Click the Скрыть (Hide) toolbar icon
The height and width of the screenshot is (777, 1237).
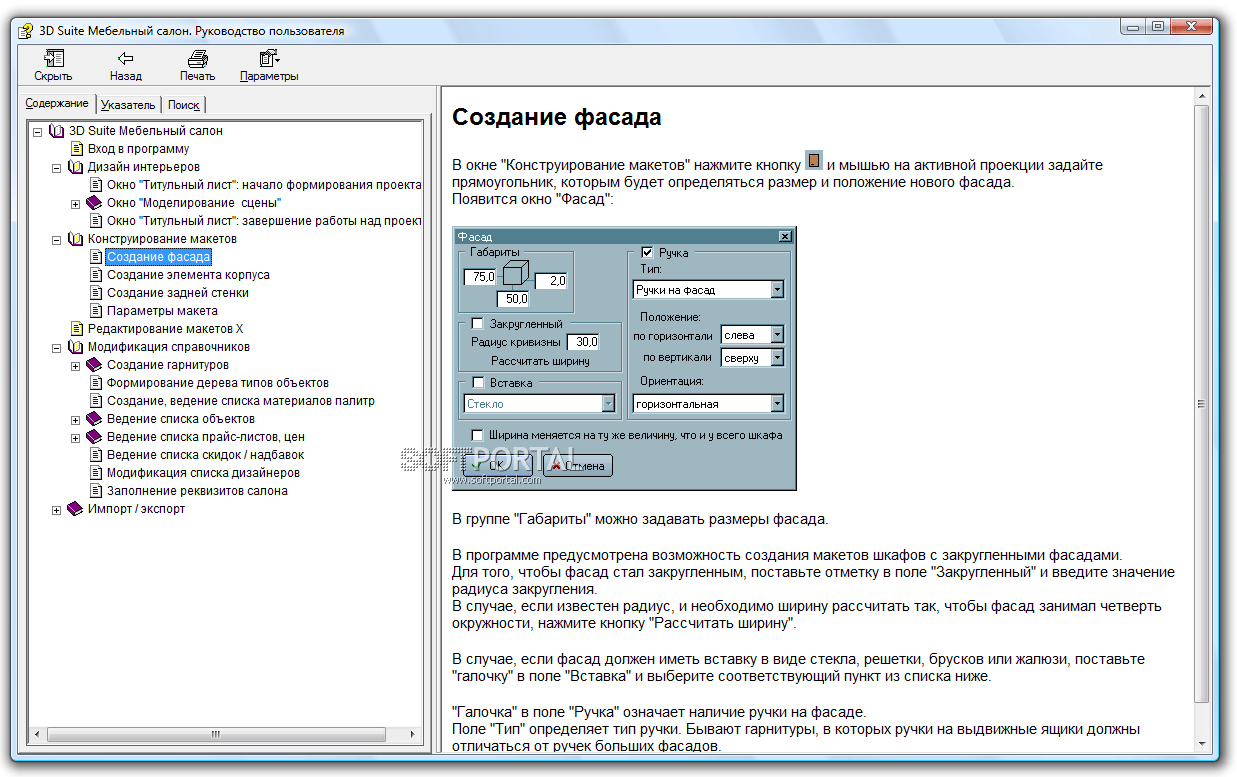[x=53, y=58]
